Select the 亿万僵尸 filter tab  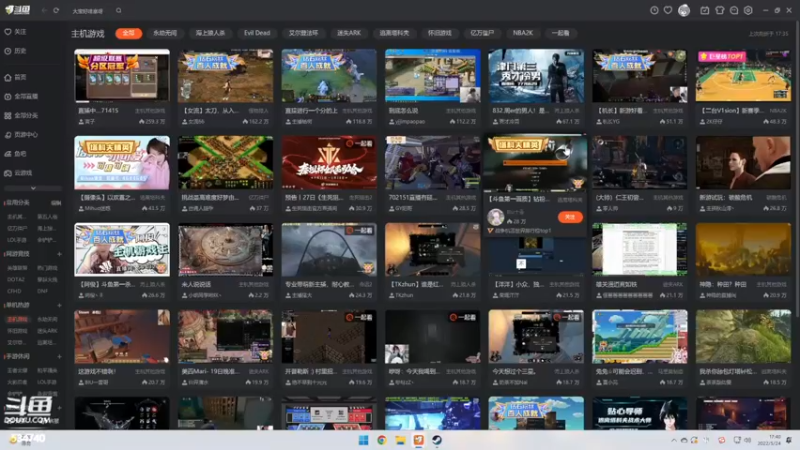point(482,33)
